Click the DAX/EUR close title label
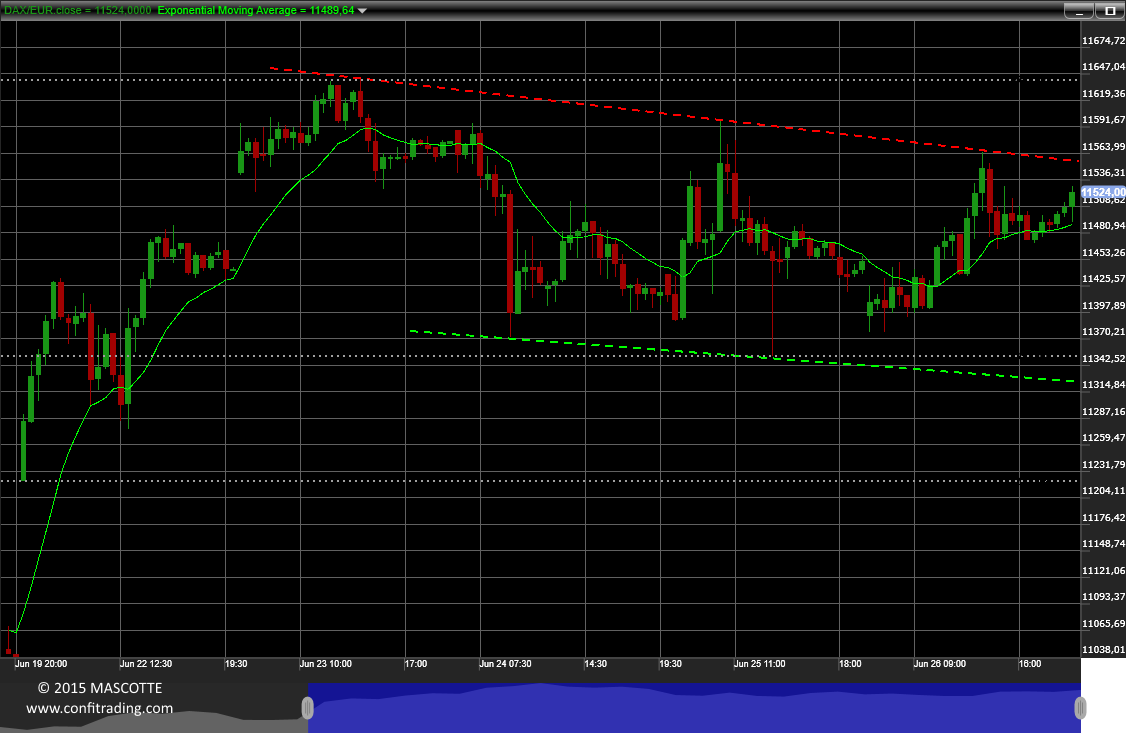 click(x=78, y=11)
